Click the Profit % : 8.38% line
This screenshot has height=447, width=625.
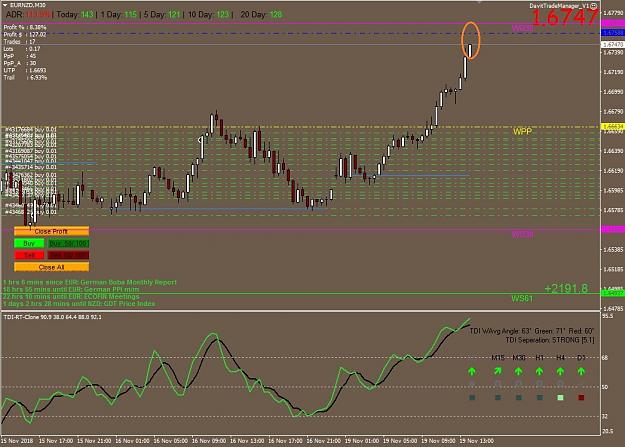click(x=25, y=28)
